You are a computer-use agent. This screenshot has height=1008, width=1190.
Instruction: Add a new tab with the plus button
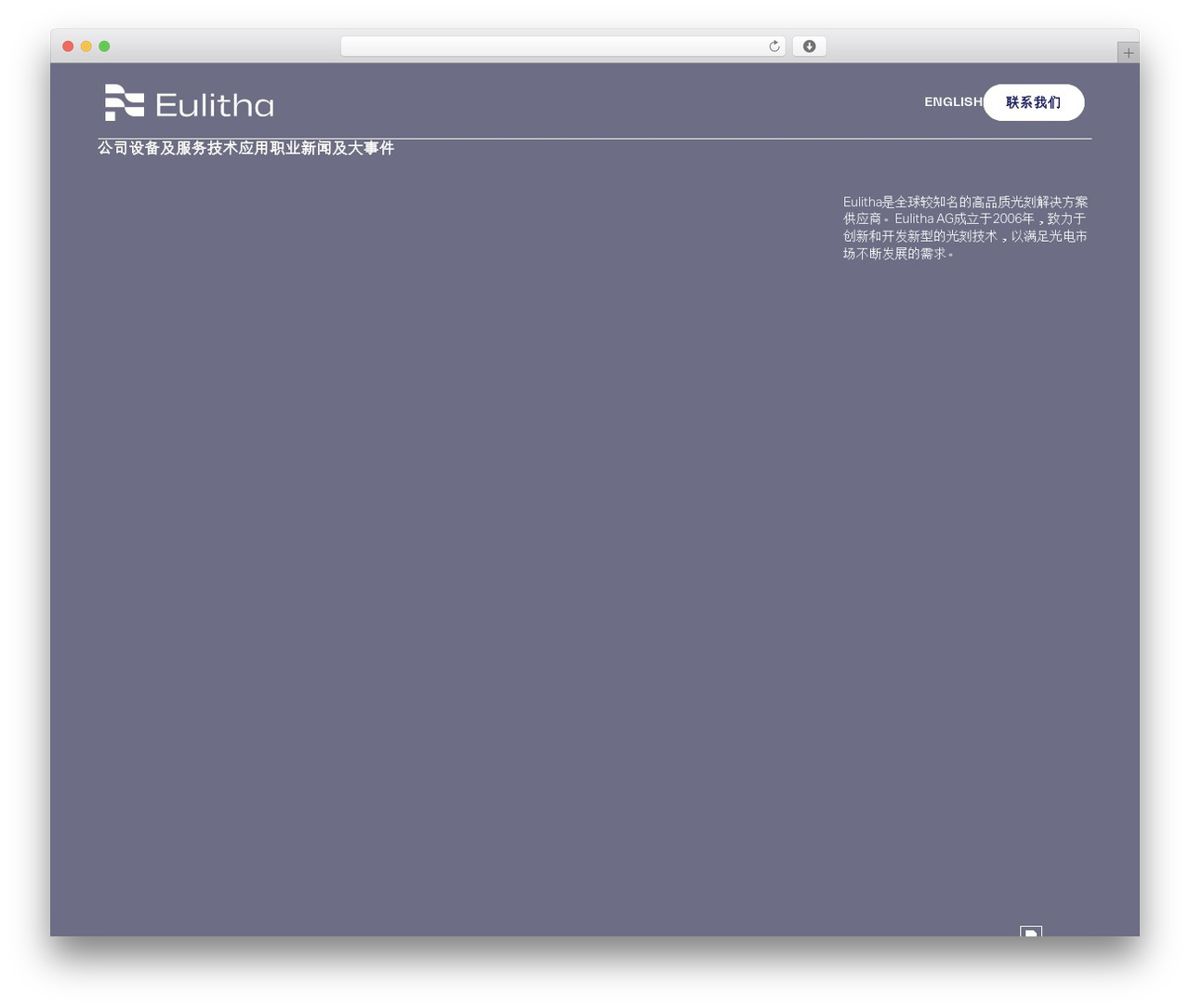(x=1128, y=53)
